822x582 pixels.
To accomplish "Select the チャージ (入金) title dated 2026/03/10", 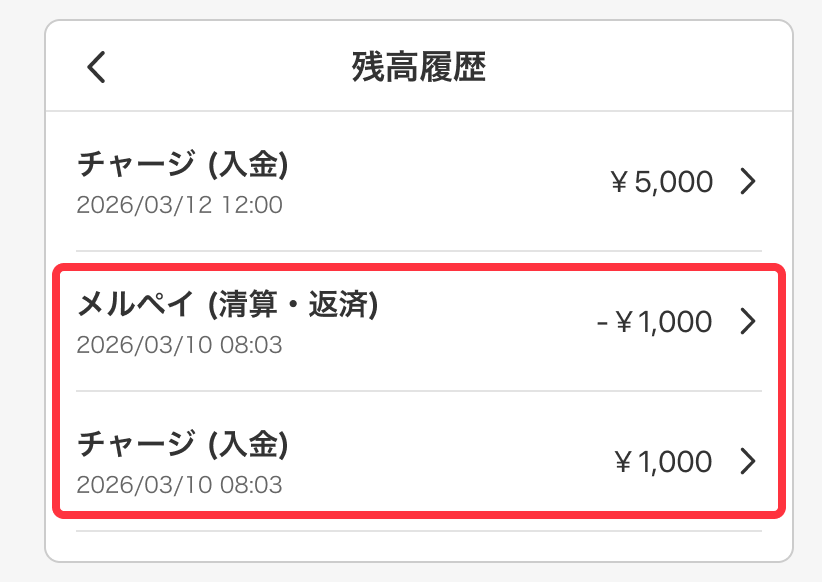I will tap(183, 444).
